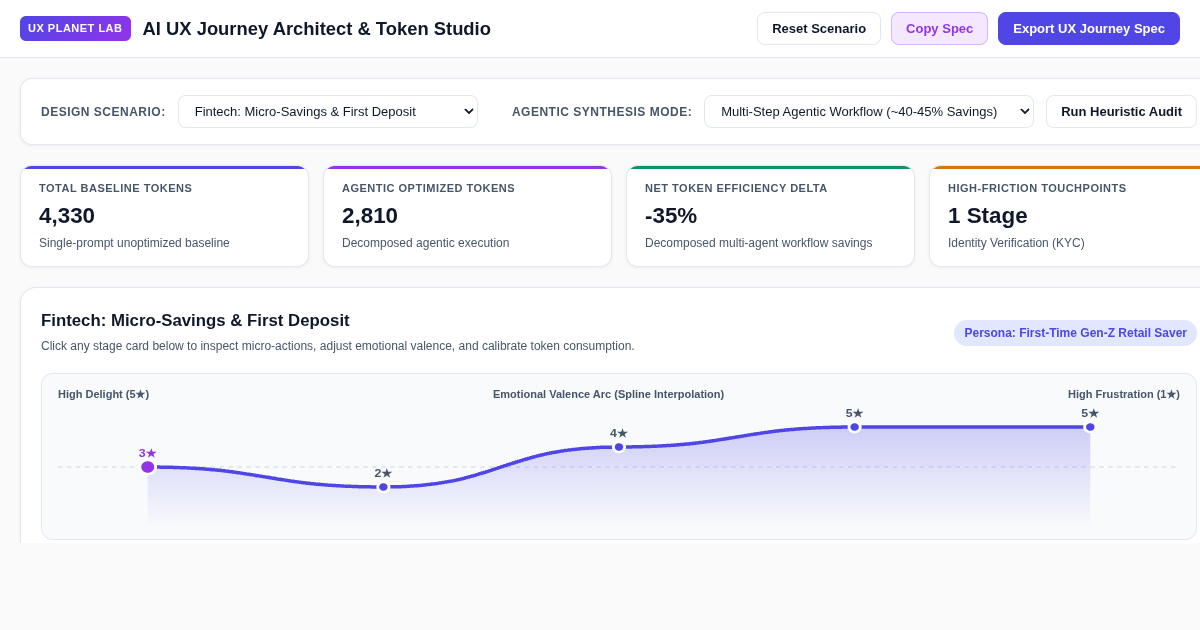Click the 2,810 optimized token value
The image size is (1200, 630).
pos(370,216)
